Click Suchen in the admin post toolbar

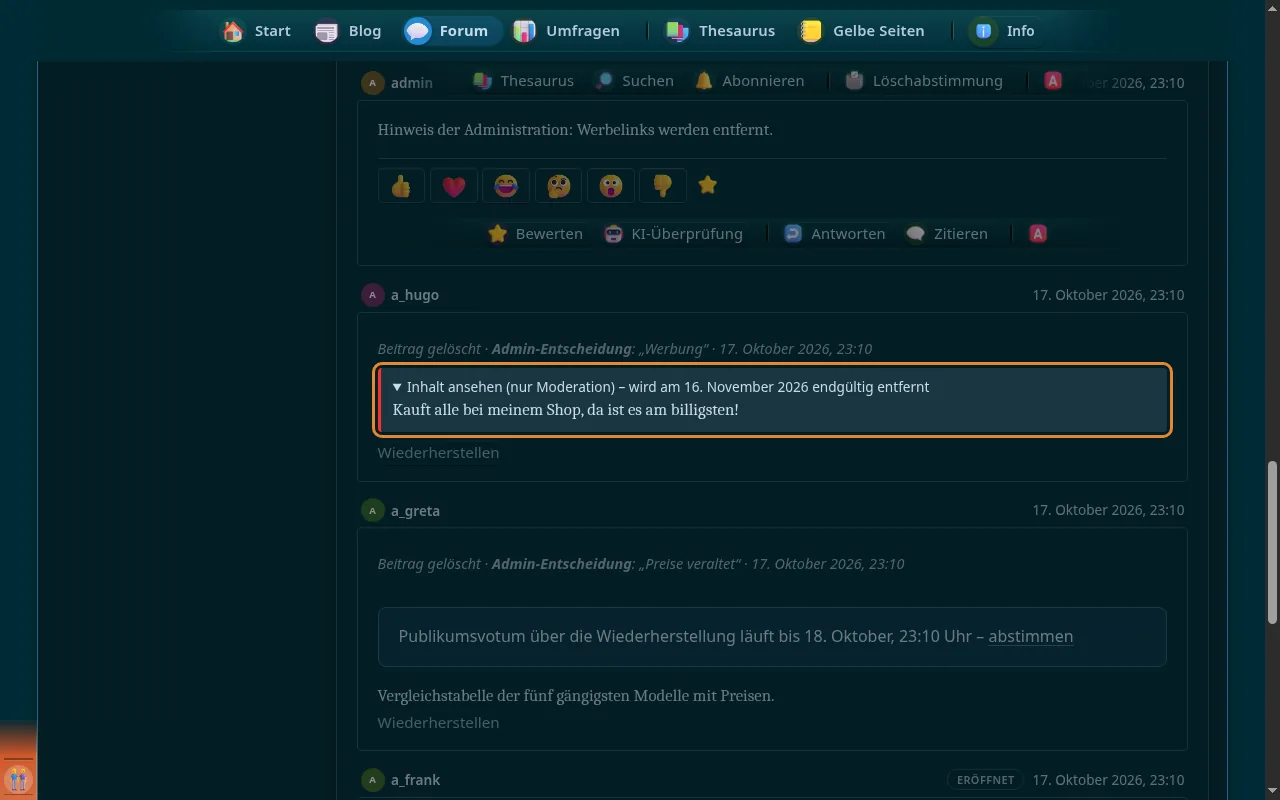pyautogui.click(x=633, y=81)
